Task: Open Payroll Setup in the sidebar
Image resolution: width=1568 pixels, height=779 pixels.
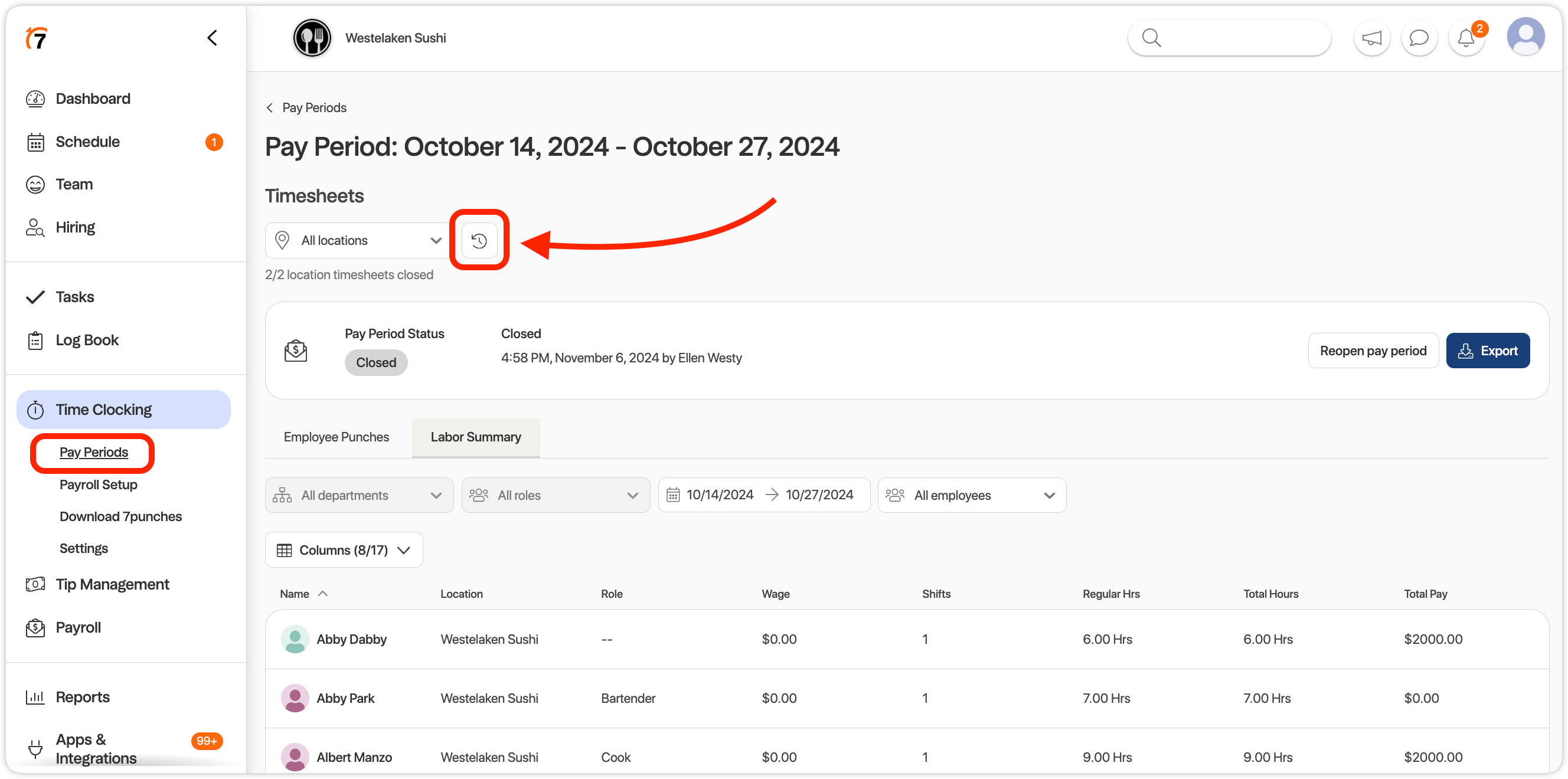Action: [99, 485]
